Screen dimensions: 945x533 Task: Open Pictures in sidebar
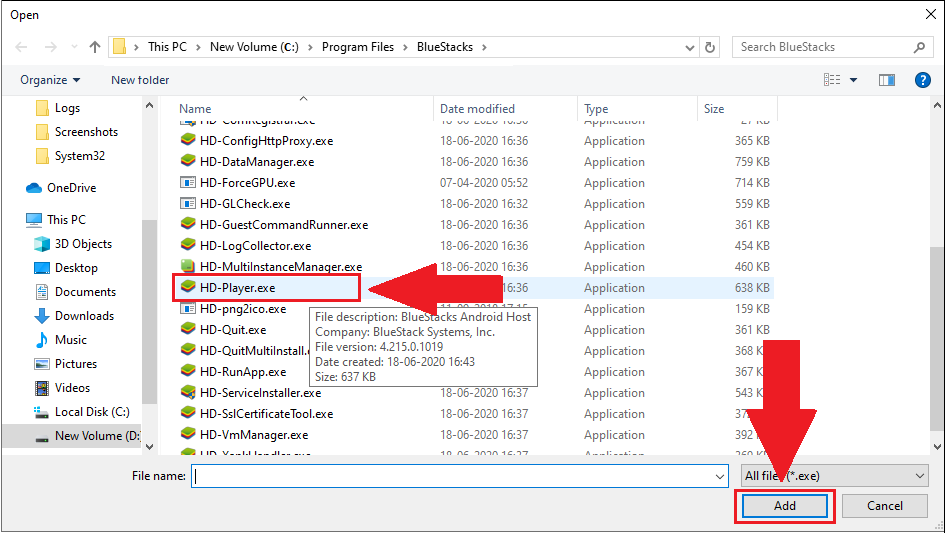pyautogui.click(x=66, y=364)
